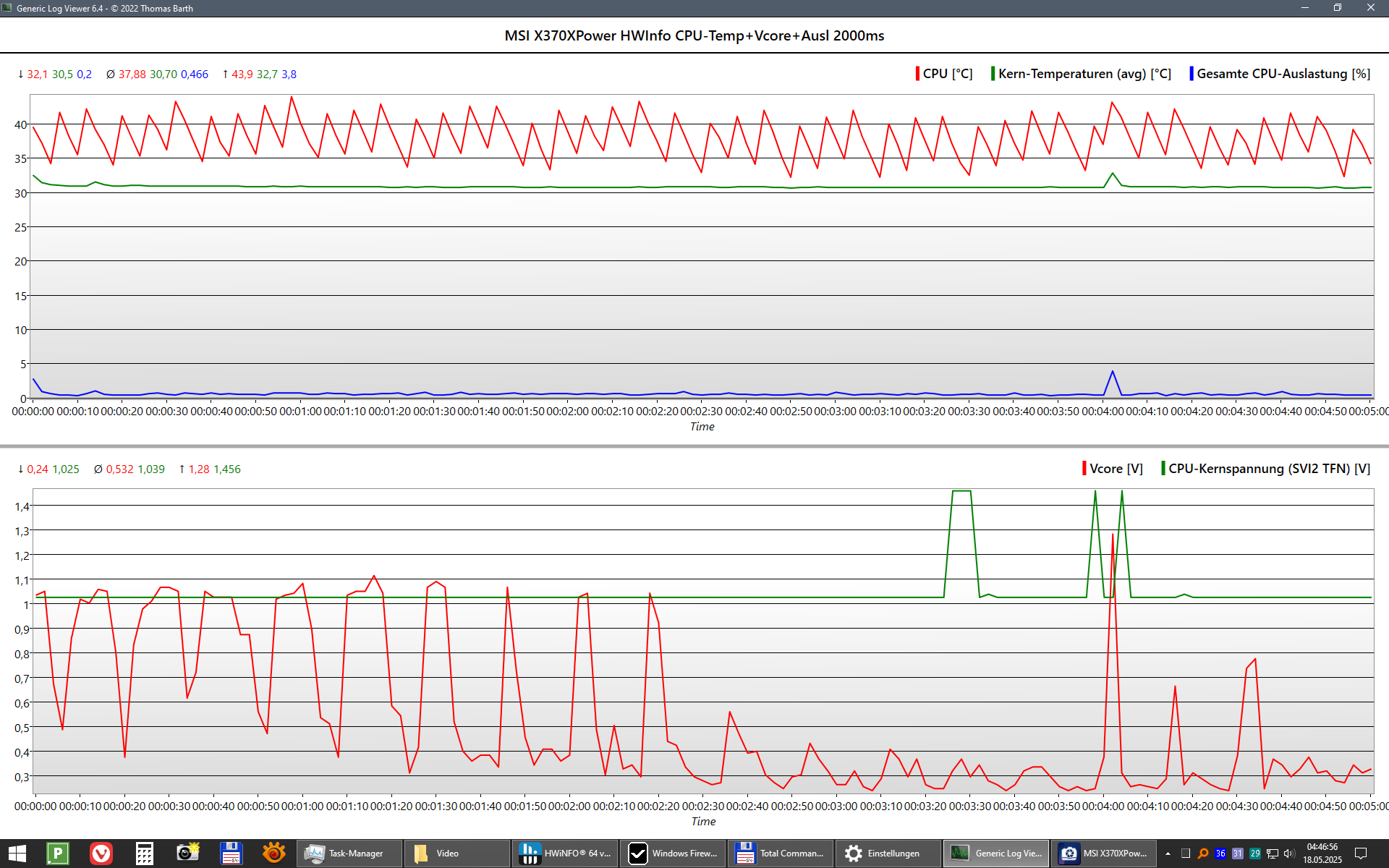Viewport: 1389px width, 868px height.
Task: Switch to the HWiNFO 64 taskbar window
Action: pos(565,854)
